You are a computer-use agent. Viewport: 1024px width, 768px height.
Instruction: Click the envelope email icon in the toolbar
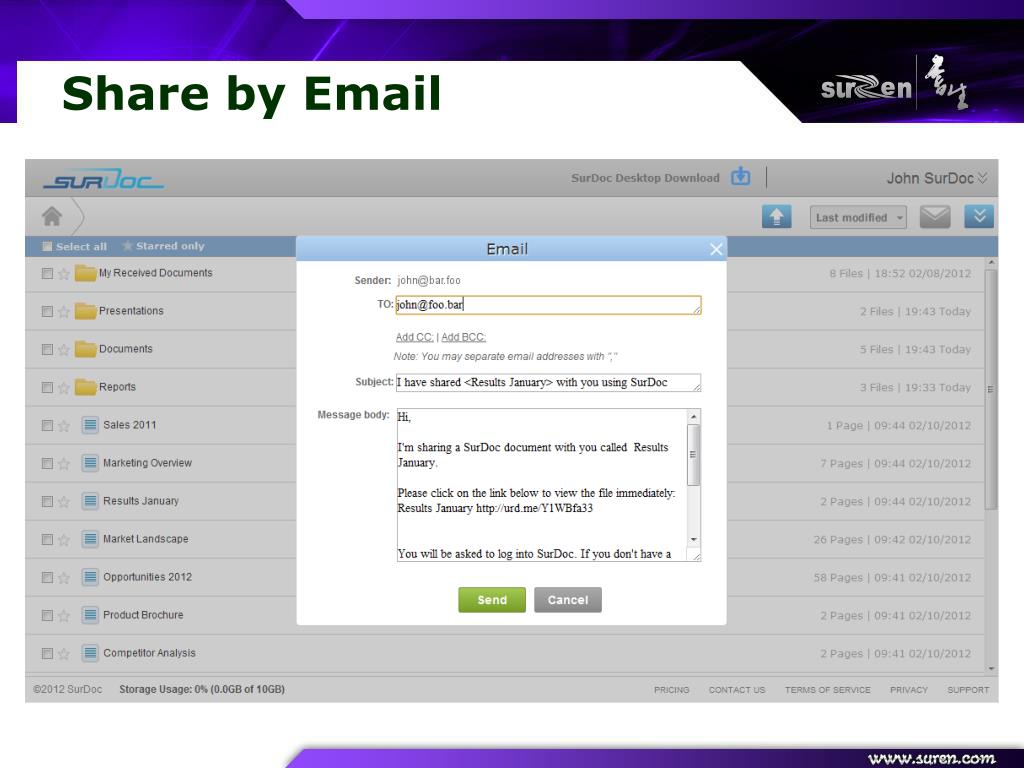point(935,217)
